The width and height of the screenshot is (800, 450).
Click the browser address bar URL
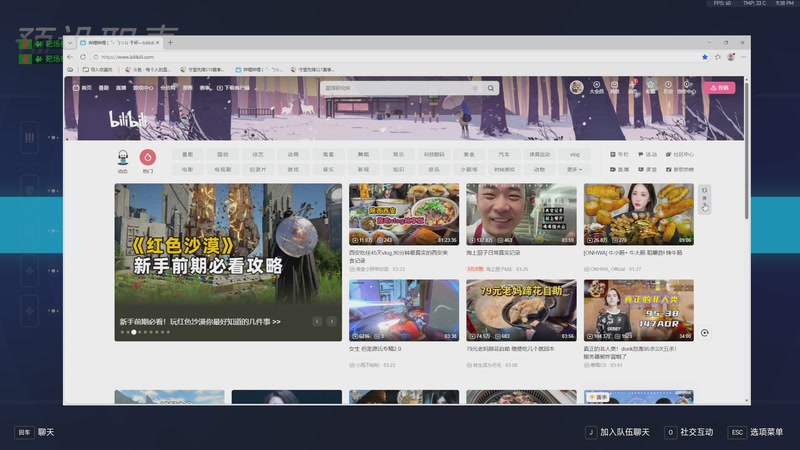128,57
